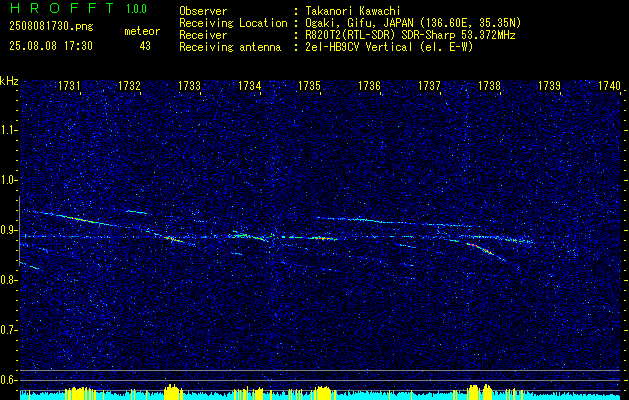Click the HROFFT program title
Image resolution: width=629 pixels, height=400 pixels.
click(x=61, y=8)
